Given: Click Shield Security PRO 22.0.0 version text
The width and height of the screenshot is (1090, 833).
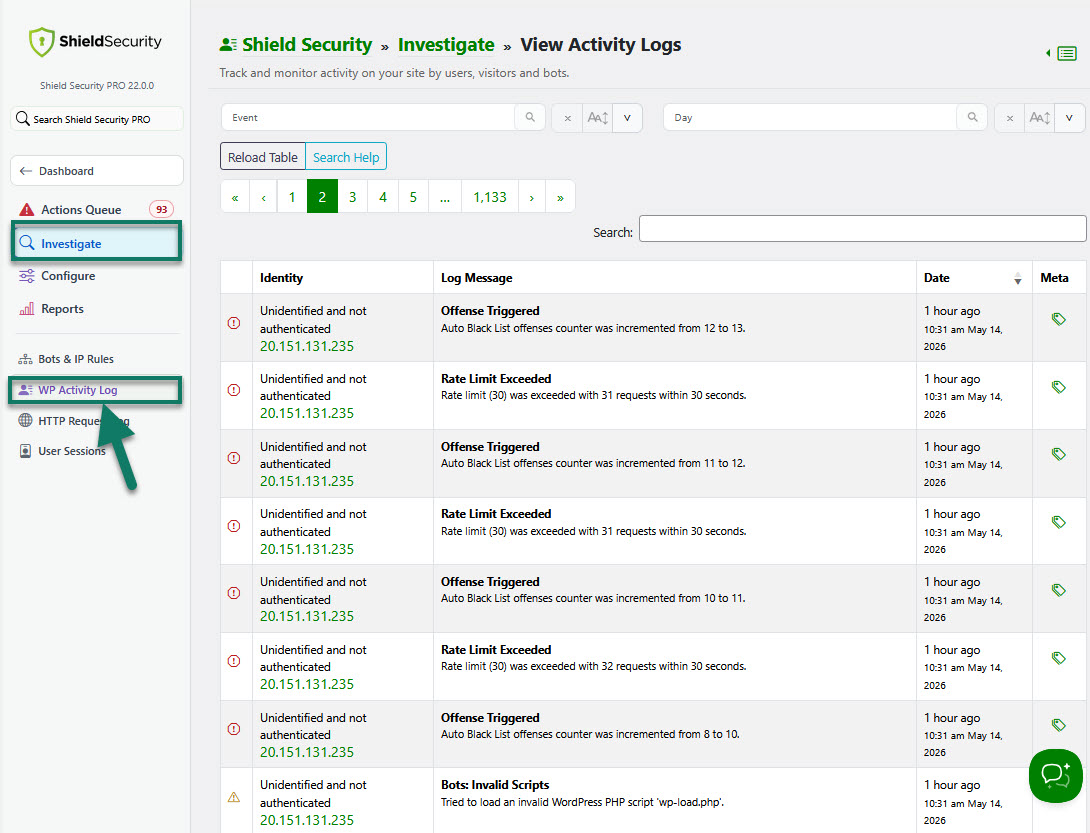Looking at the screenshot, I should click(97, 86).
